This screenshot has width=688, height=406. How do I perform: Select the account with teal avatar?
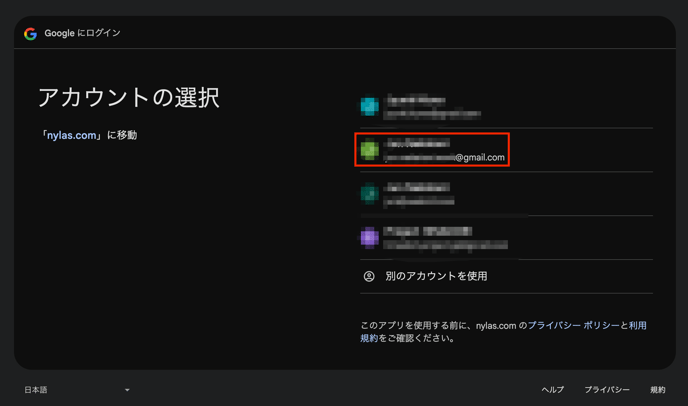click(x=506, y=194)
